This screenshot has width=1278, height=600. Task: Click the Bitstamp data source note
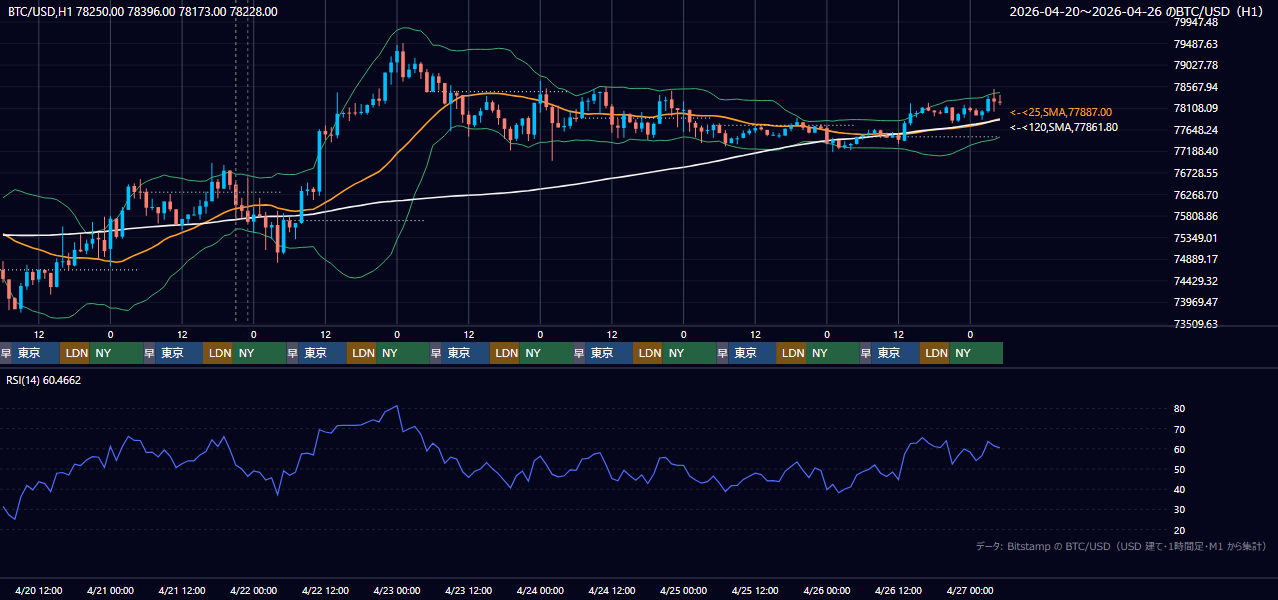click(x=1121, y=546)
